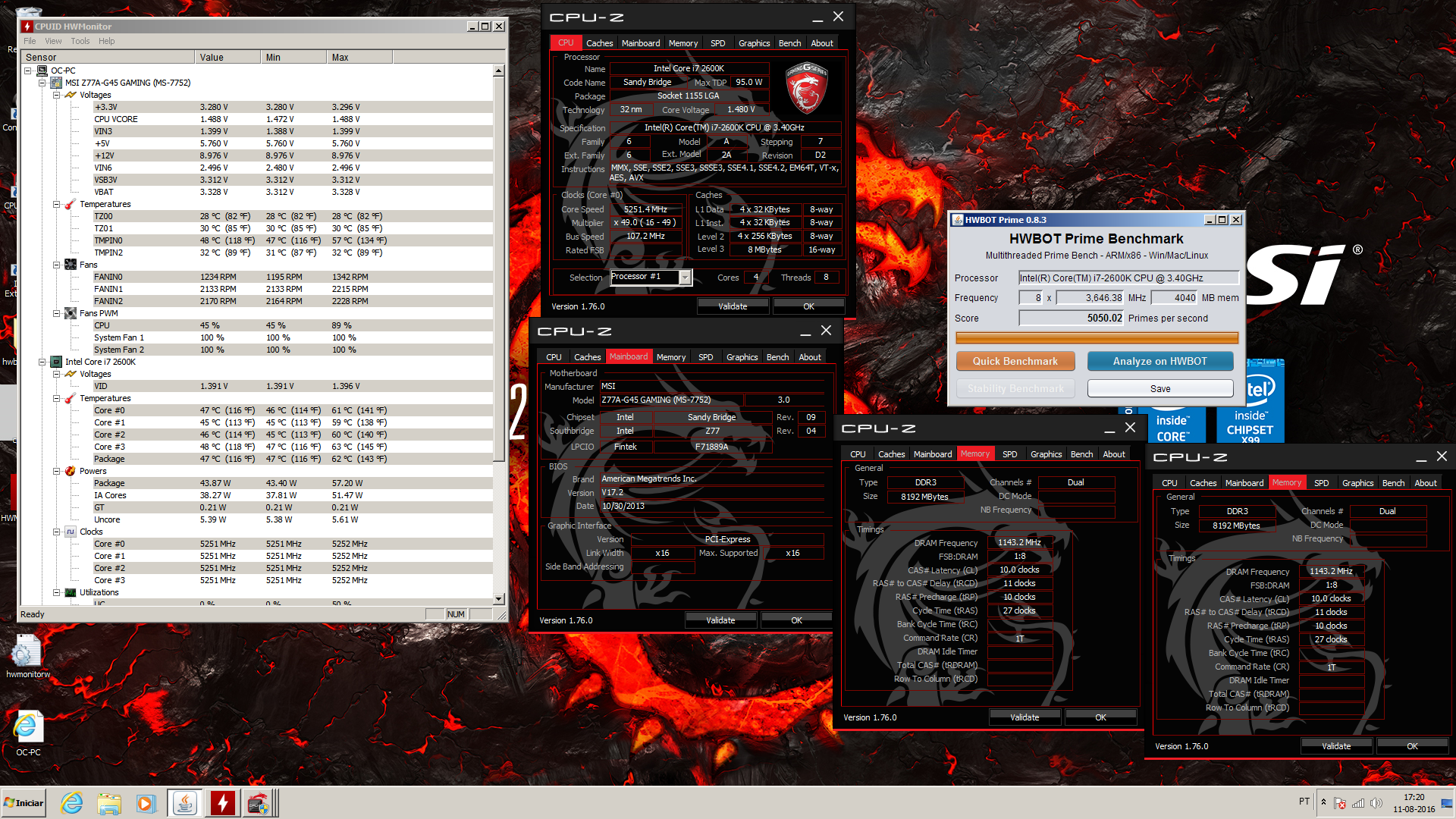Click the network signal tray icon
The height and width of the screenshot is (819, 1456).
[1358, 803]
